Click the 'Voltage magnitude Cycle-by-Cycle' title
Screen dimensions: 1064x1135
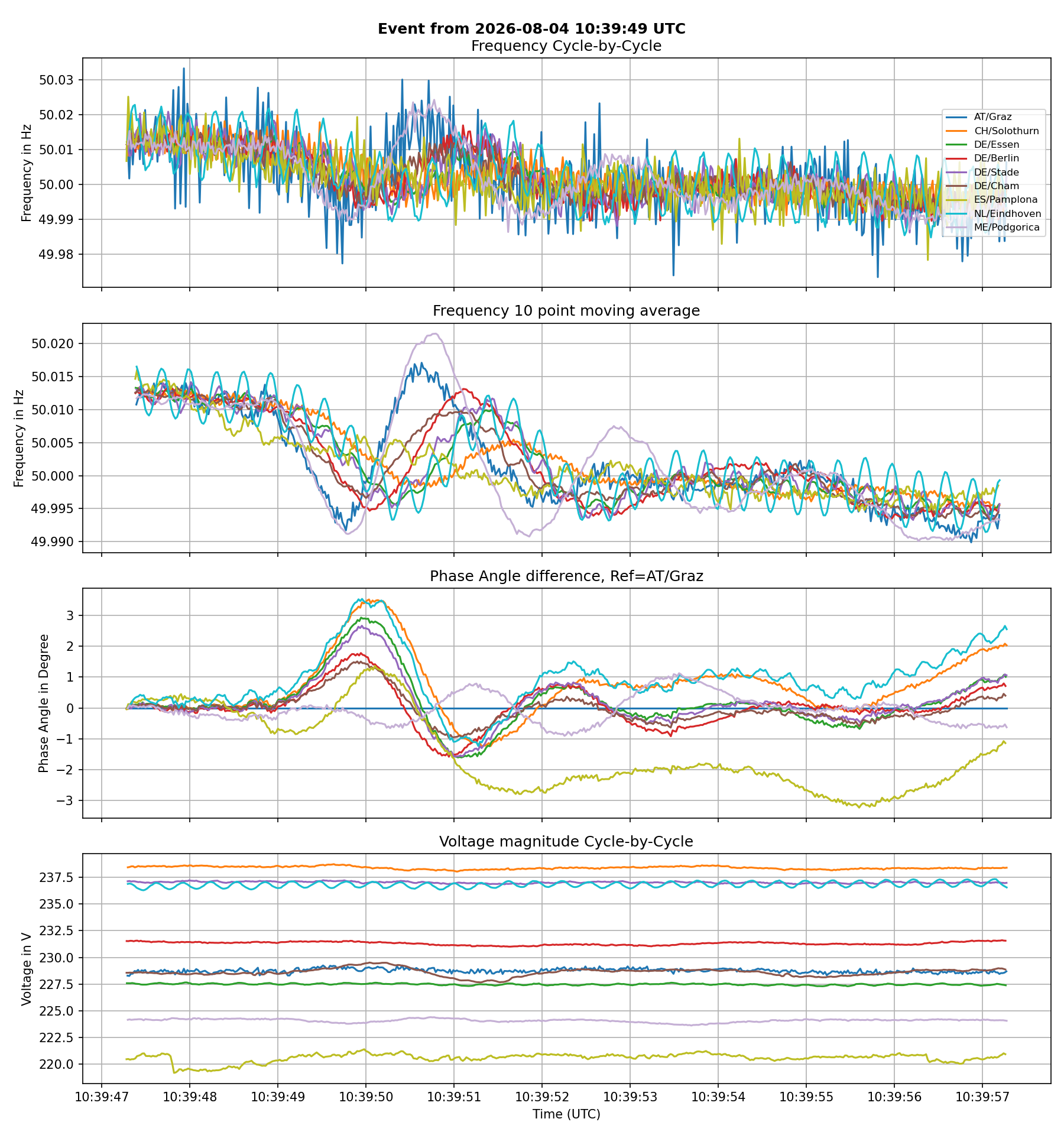[566, 841]
